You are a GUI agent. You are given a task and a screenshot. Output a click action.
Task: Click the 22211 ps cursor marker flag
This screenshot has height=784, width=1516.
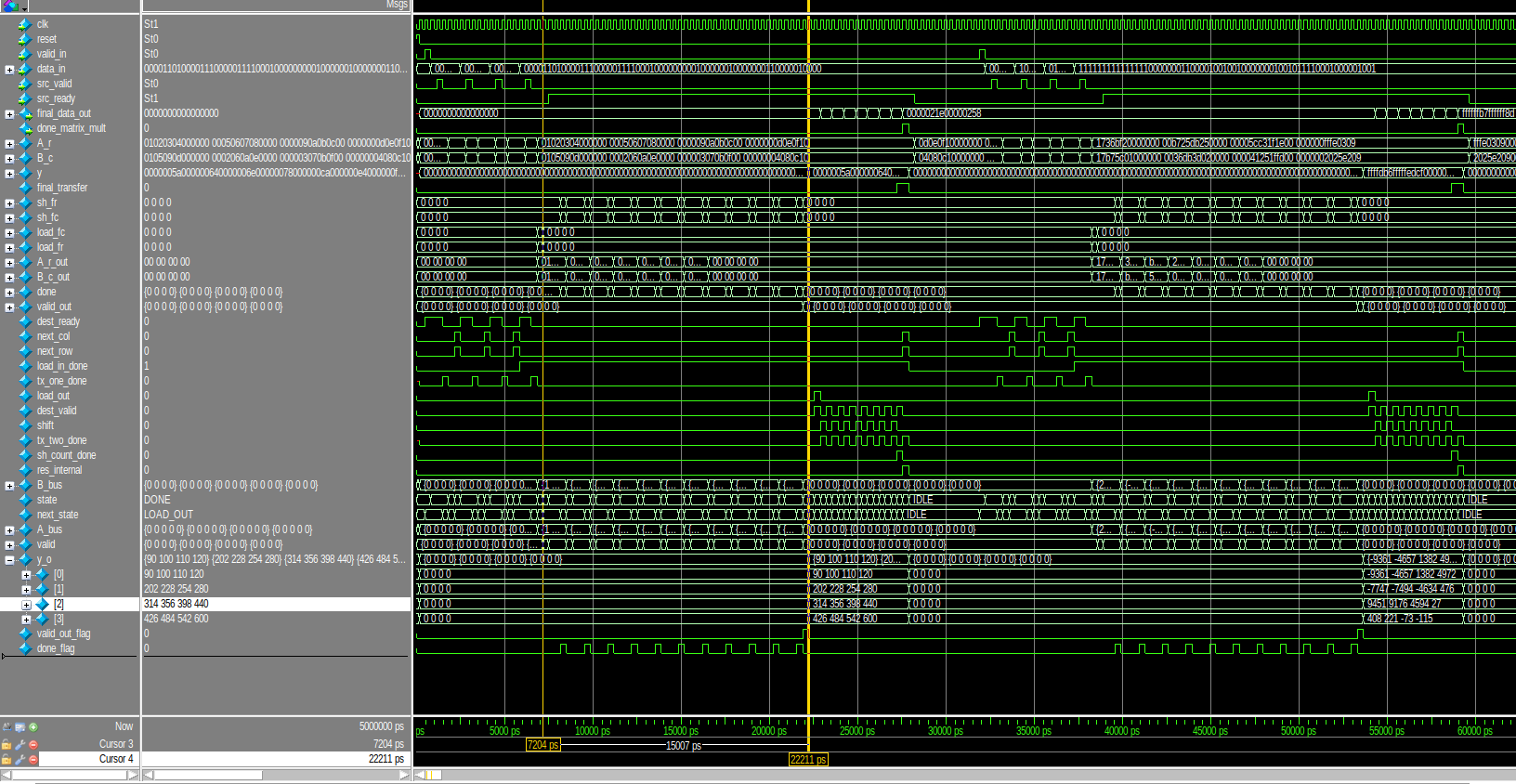click(808, 760)
